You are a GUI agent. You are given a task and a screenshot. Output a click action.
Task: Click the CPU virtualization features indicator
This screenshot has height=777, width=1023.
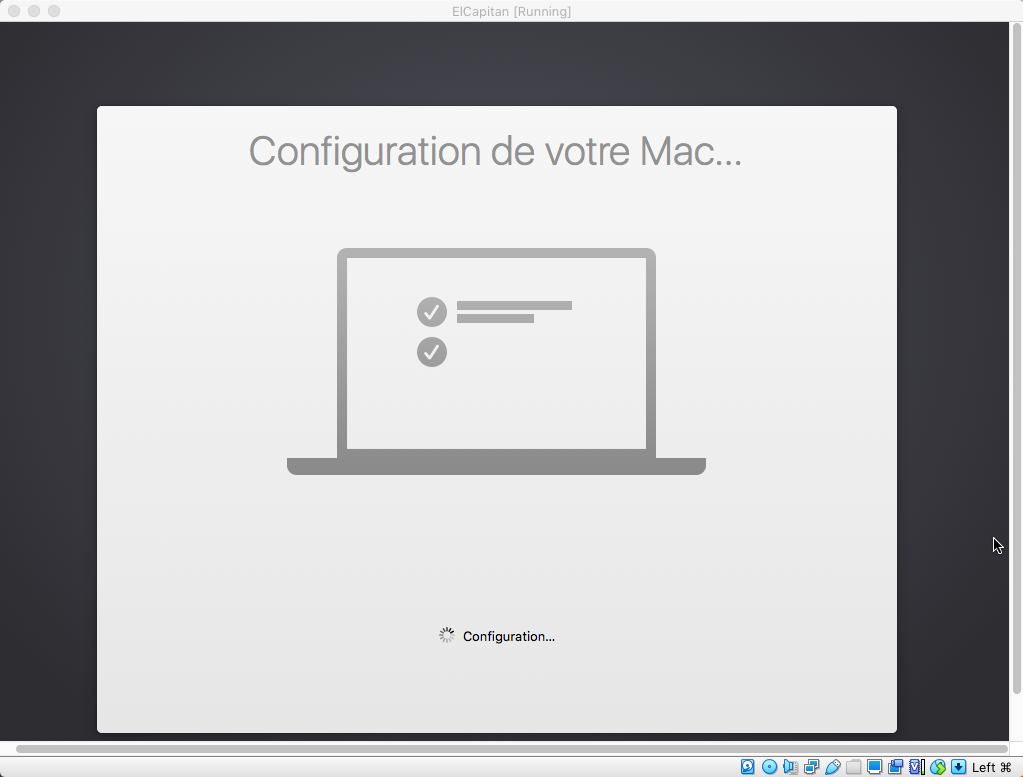click(917, 767)
